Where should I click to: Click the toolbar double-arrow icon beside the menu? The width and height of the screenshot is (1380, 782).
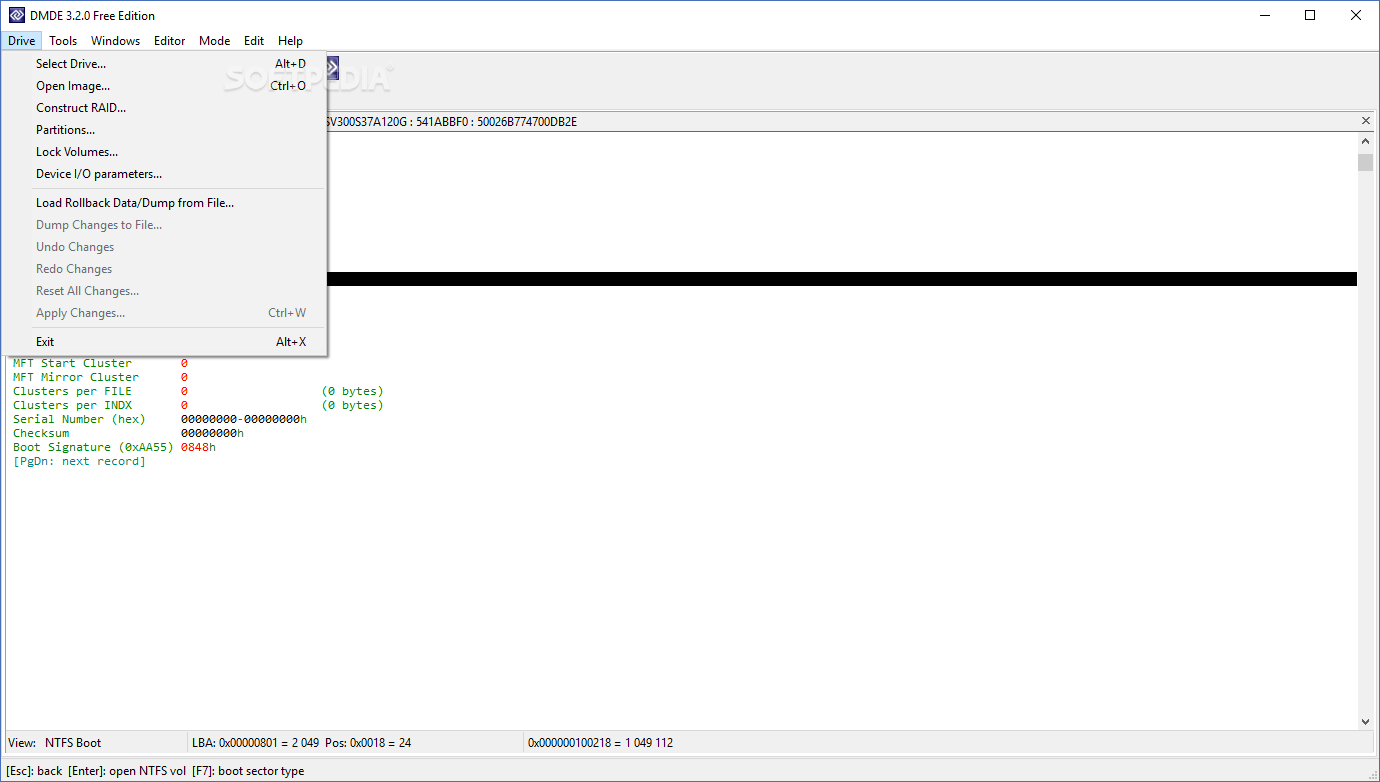click(332, 68)
